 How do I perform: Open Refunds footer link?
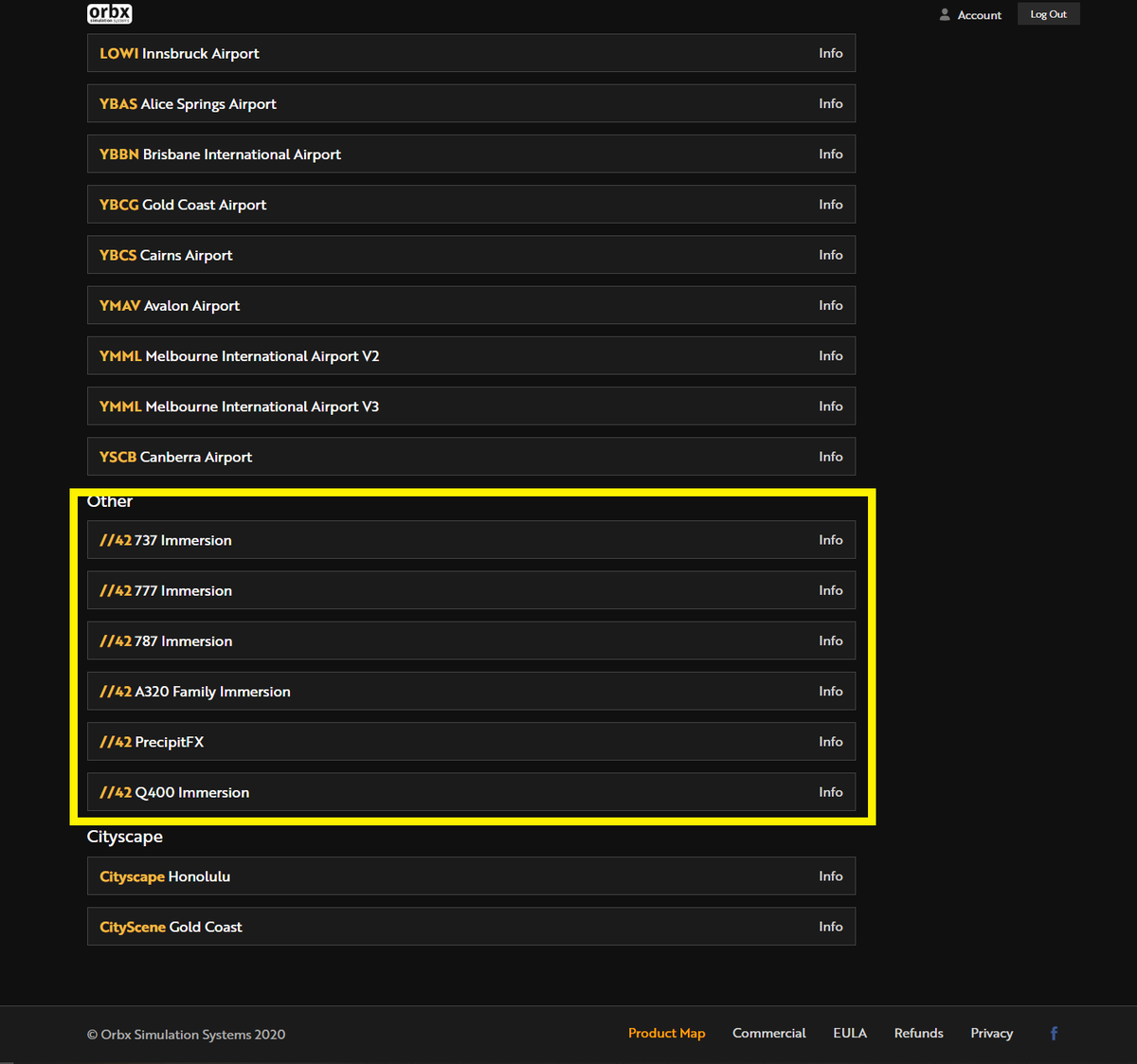[x=919, y=1034]
